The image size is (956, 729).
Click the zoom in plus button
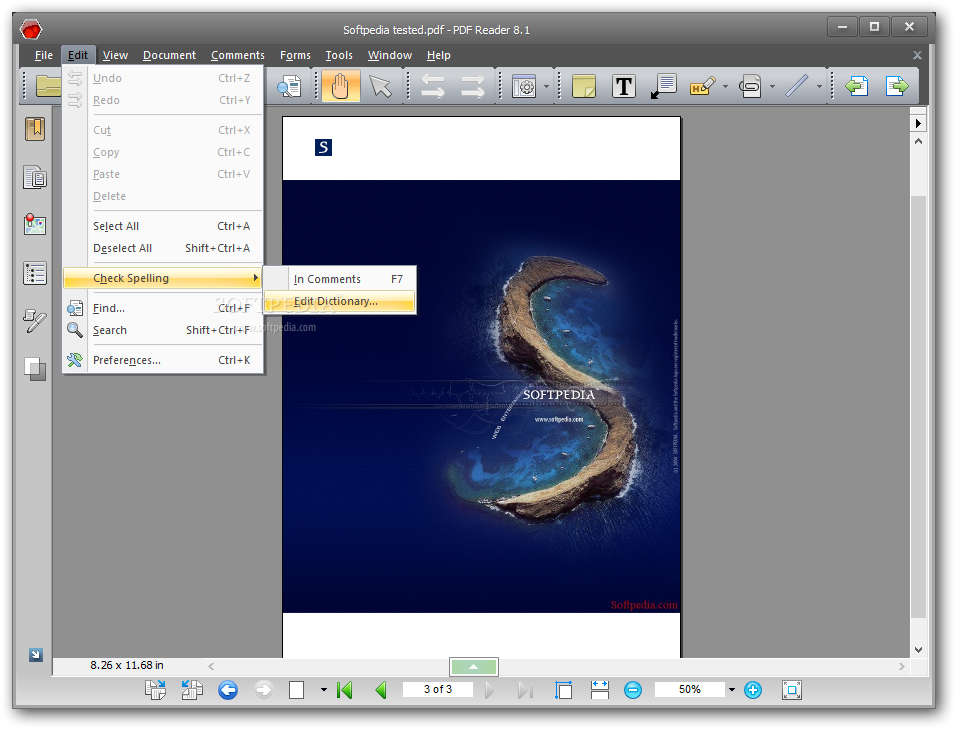point(753,690)
